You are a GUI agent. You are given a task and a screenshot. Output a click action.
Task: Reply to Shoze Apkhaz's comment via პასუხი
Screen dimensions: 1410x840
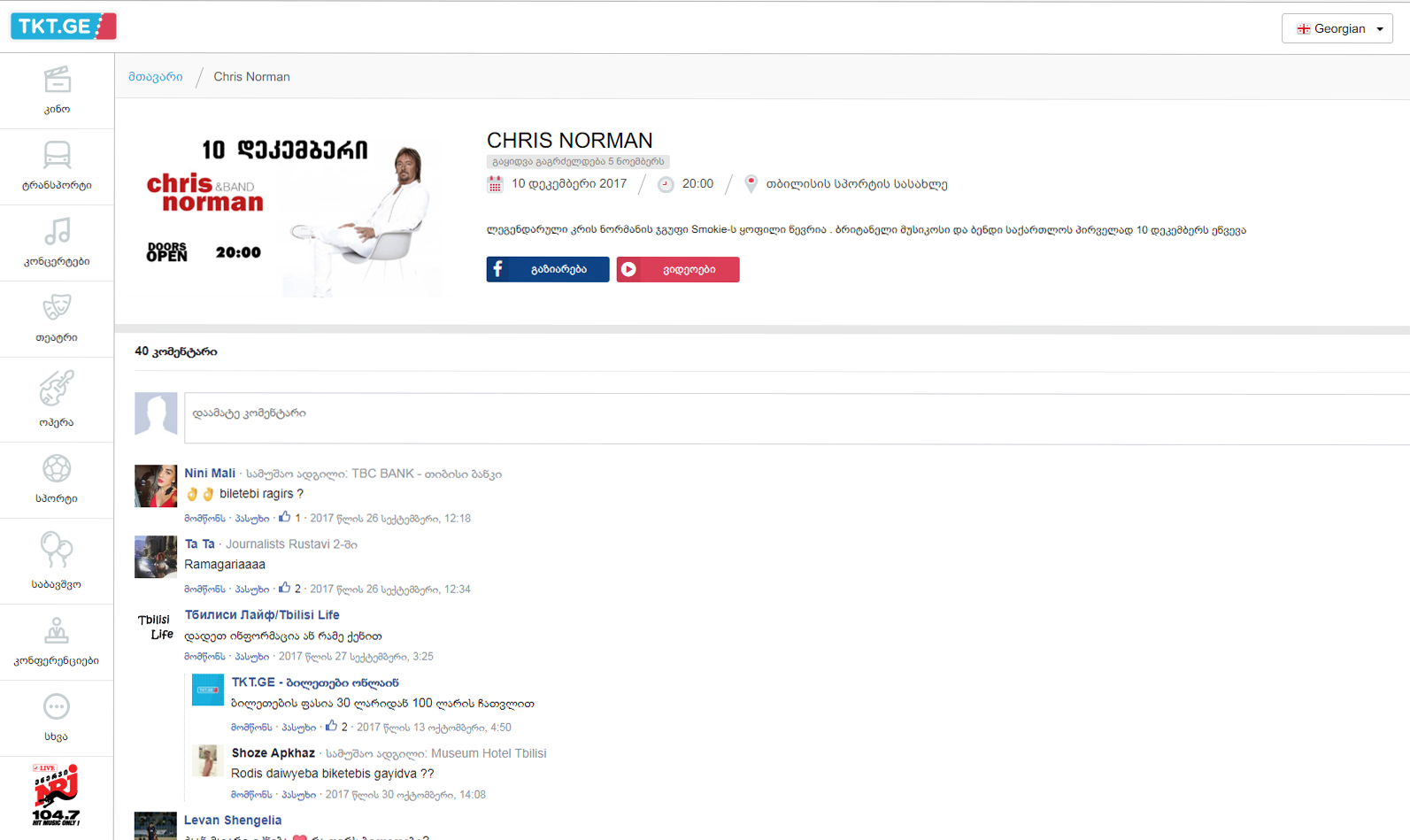click(x=299, y=795)
